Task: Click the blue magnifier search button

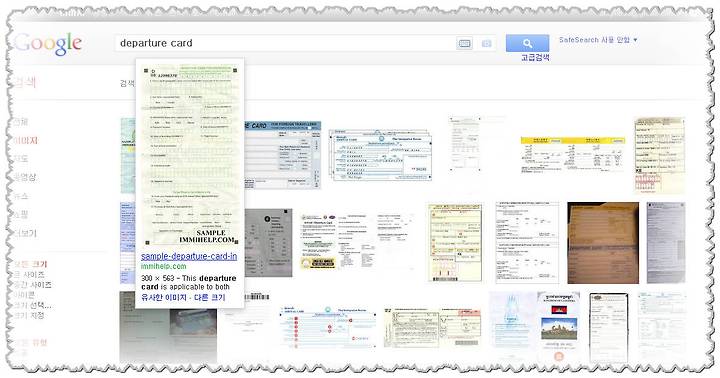Action: pos(527,43)
